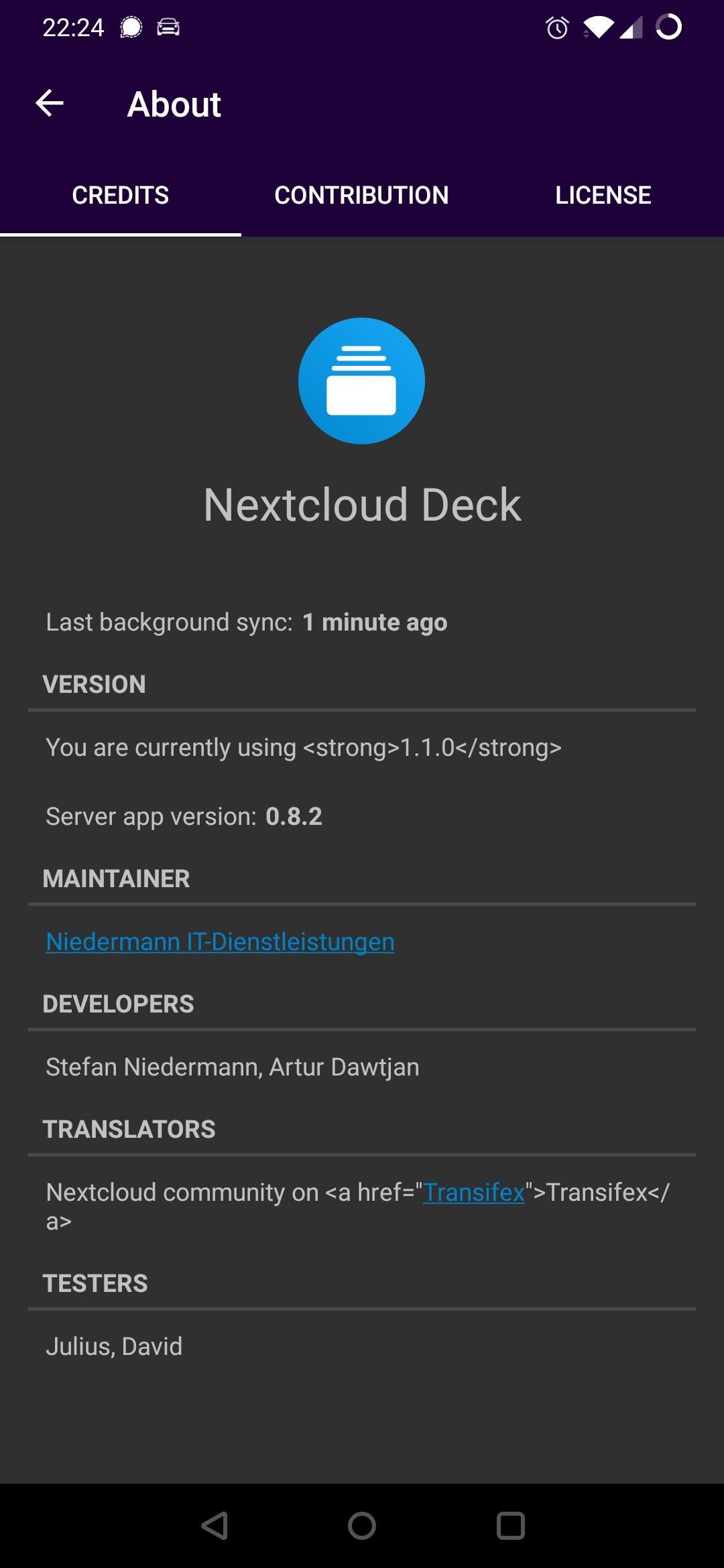Tap the cellular signal status icon
The width and height of the screenshot is (724, 1568).
pos(631,27)
